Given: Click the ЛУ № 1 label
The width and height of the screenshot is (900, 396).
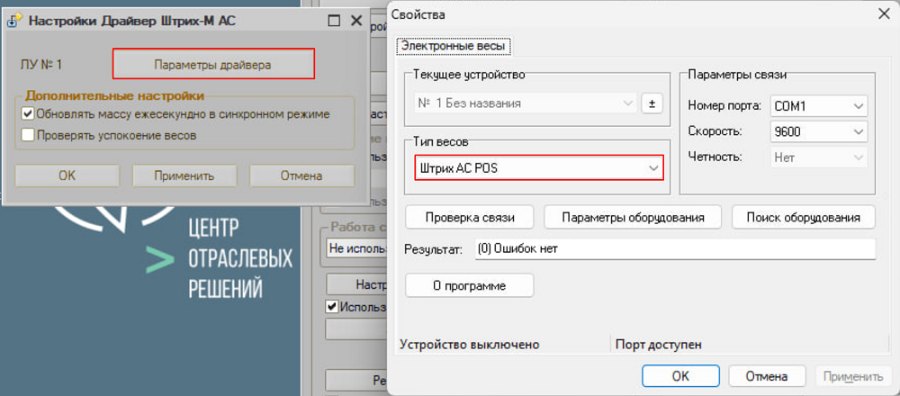Looking at the screenshot, I should coord(41,65).
